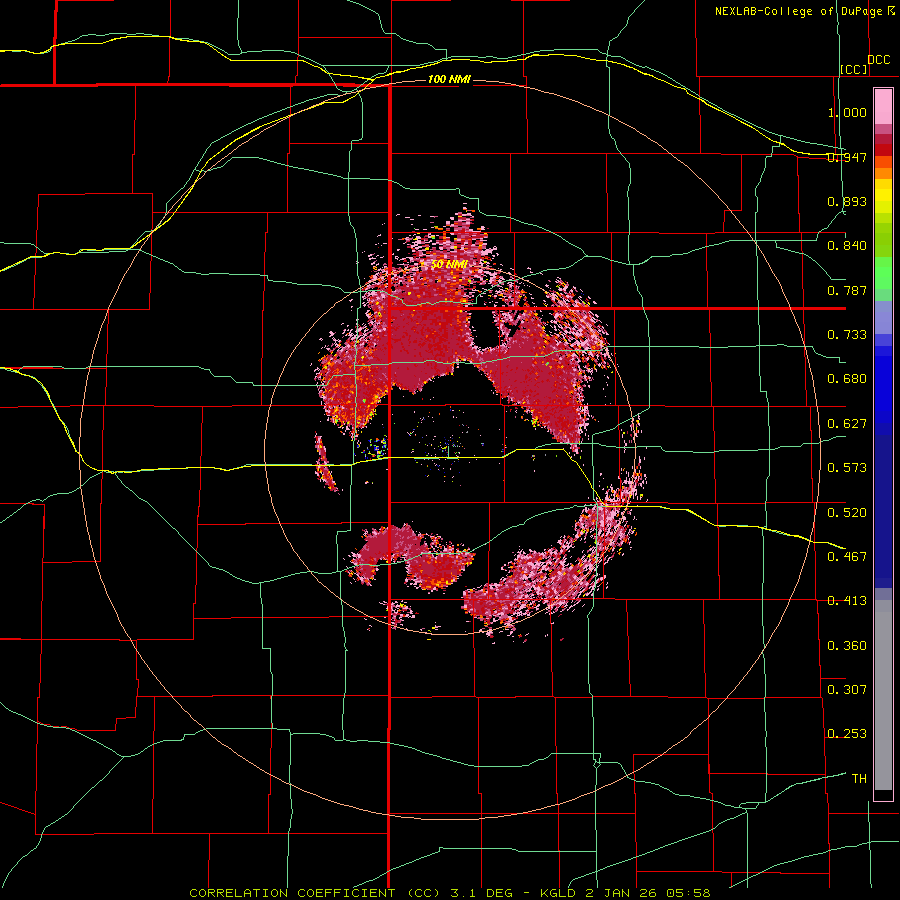Select the 0.733 color scale value
900x900 pixels.
pos(847,335)
